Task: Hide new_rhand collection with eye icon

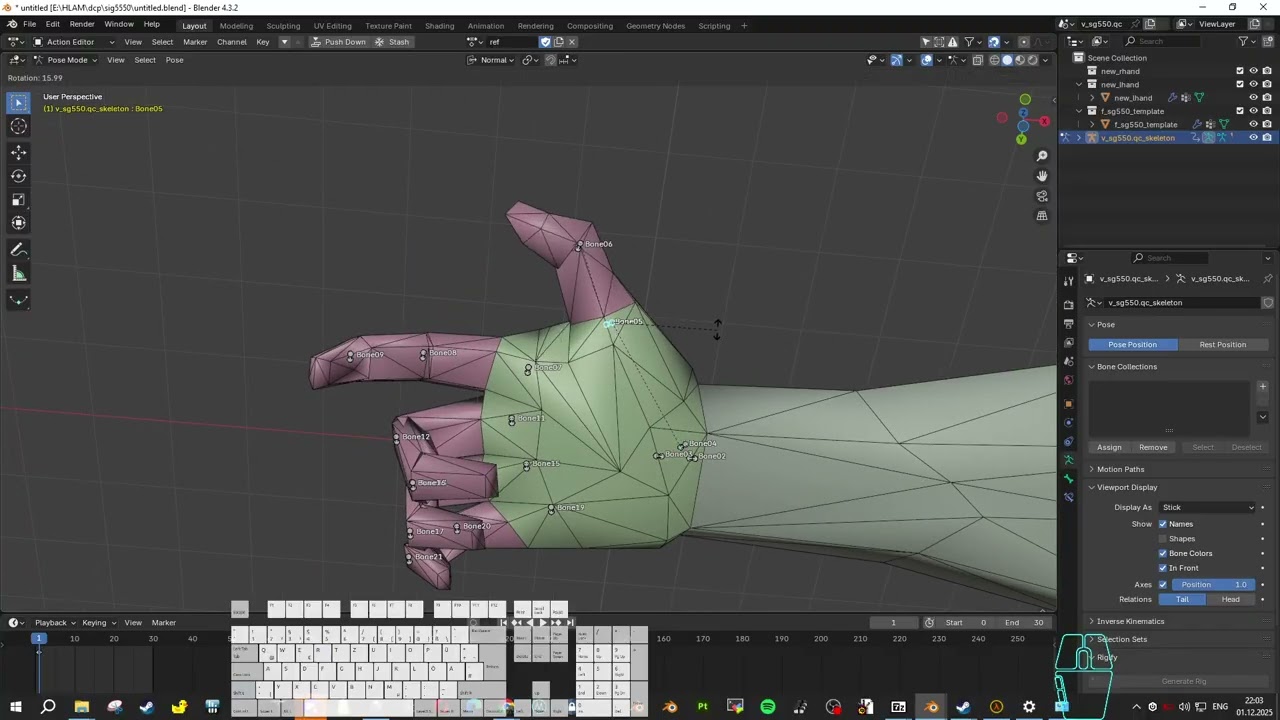Action: coord(1253,71)
